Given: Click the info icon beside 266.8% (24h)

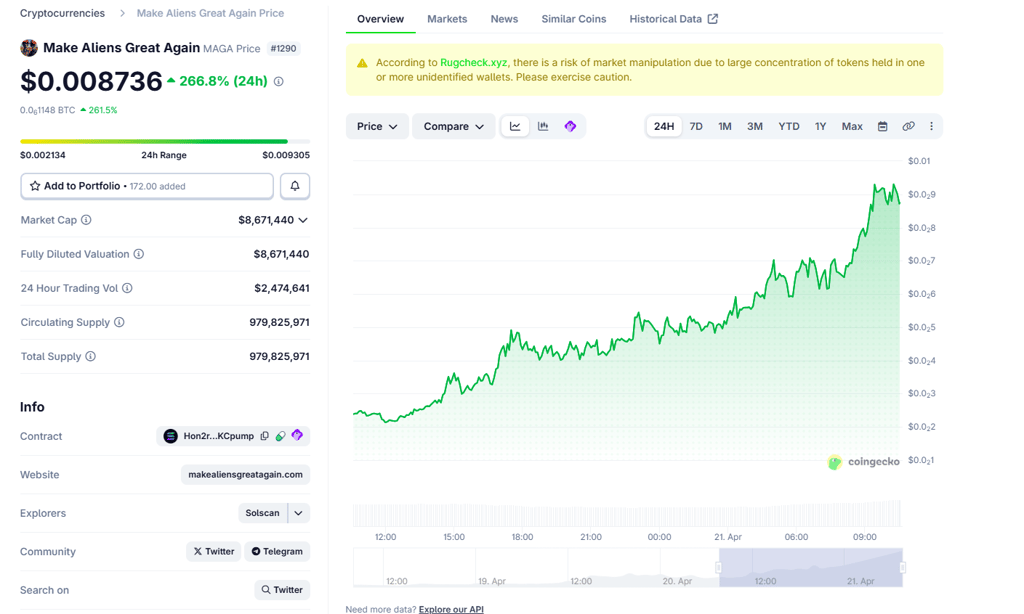Looking at the screenshot, I should click(x=279, y=82).
